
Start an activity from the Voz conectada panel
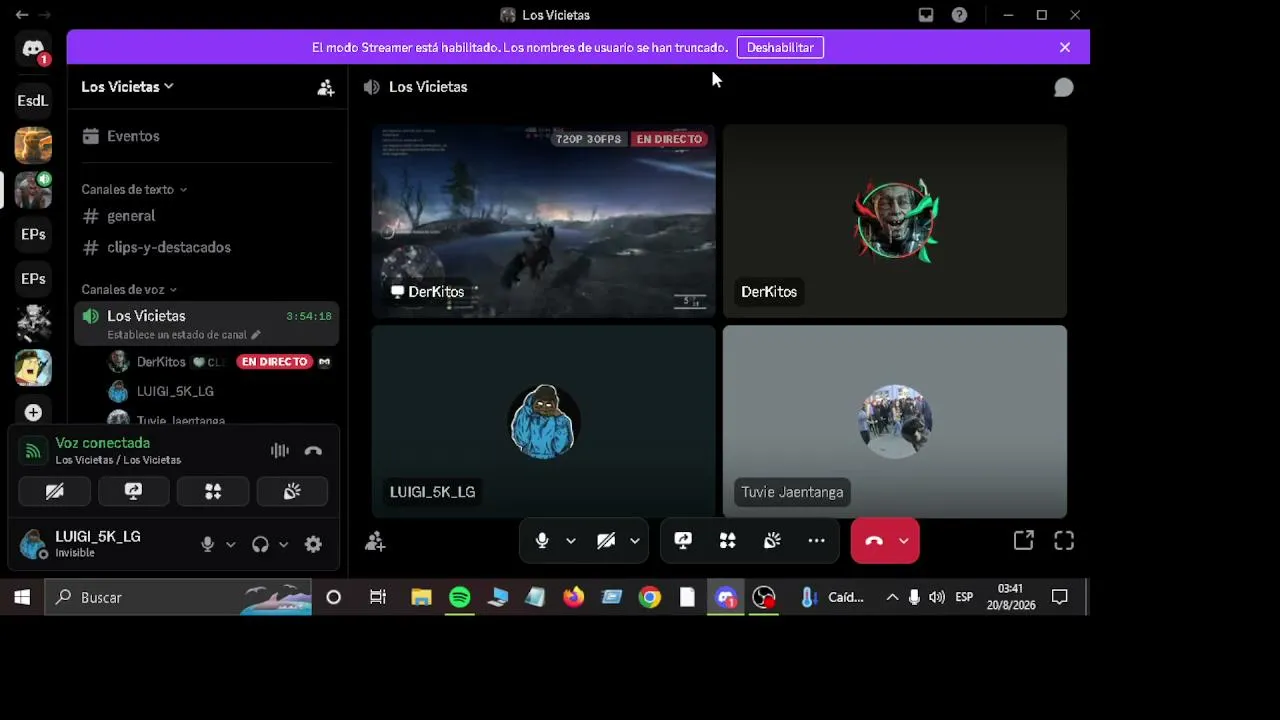tap(213, 491)
